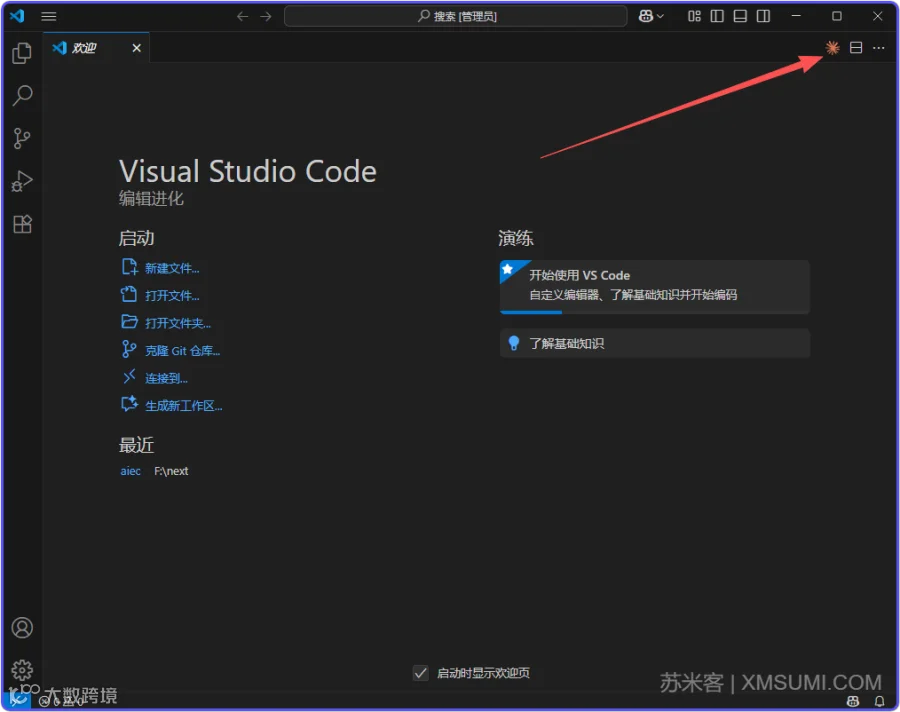The width and height of the screenshot is (900, 712).
Task: Launch the orange Claude Code icon
Action: pos(832,48)
